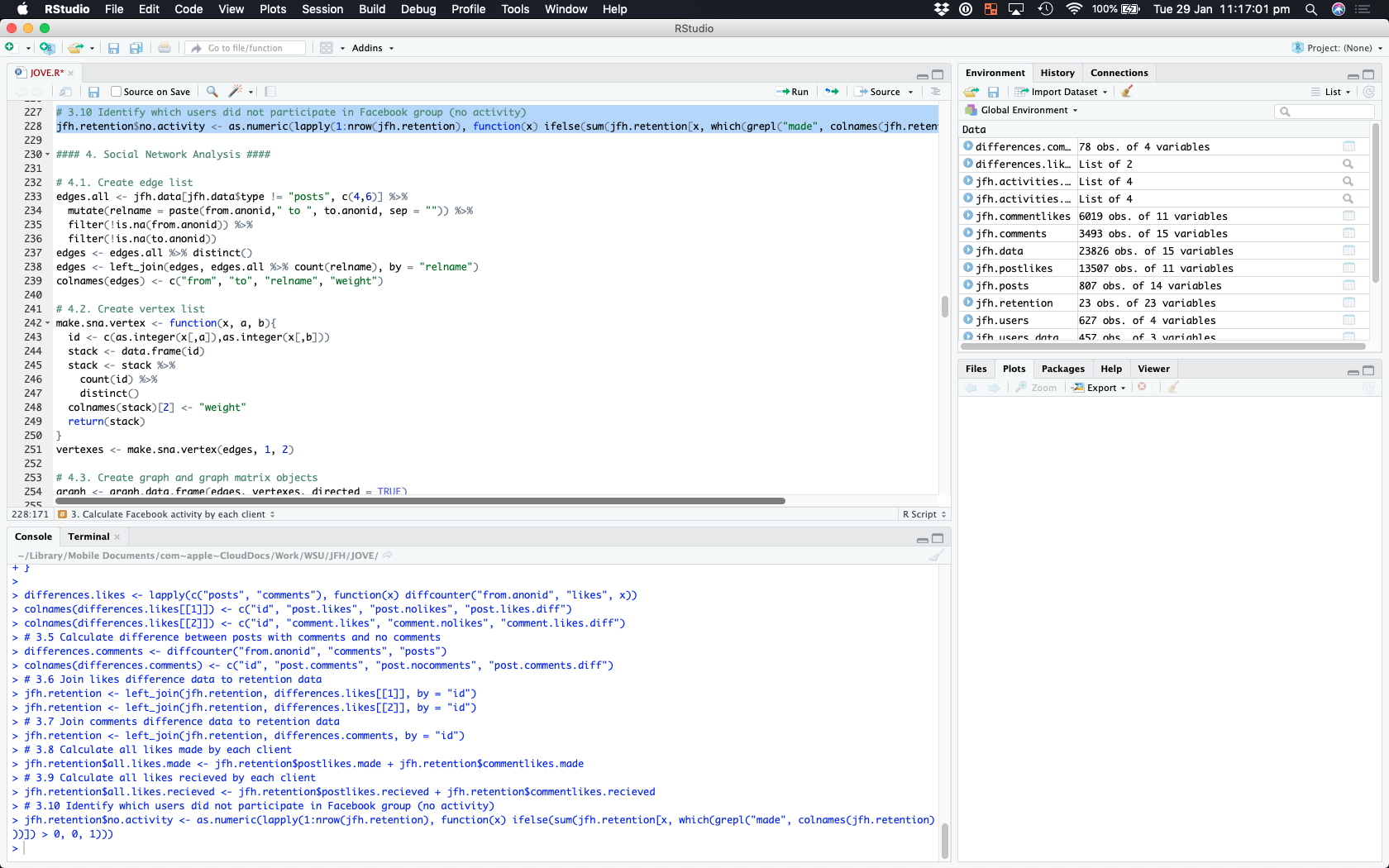Inspect differences.likes with magnifier icon
This screenshot has width=1389, height=868.
pyautogui.click(x=1348, y=164)
